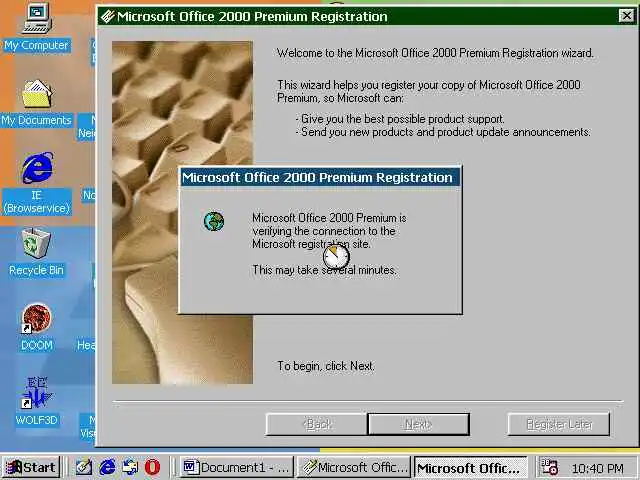Click the Back button in wizard
Viewport: 640px width, 480px height.
316,424
